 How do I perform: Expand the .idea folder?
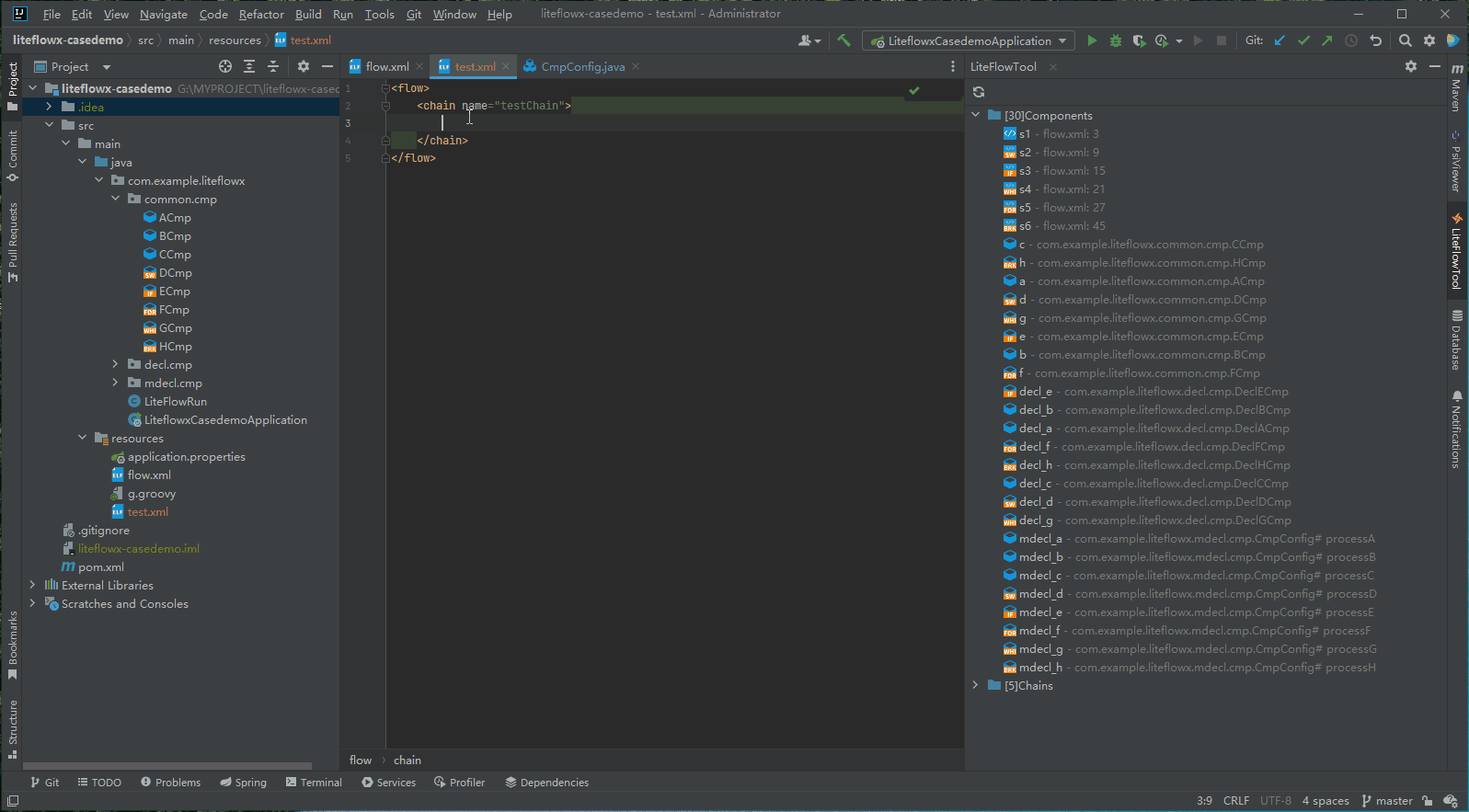click(x=49, y=107)
